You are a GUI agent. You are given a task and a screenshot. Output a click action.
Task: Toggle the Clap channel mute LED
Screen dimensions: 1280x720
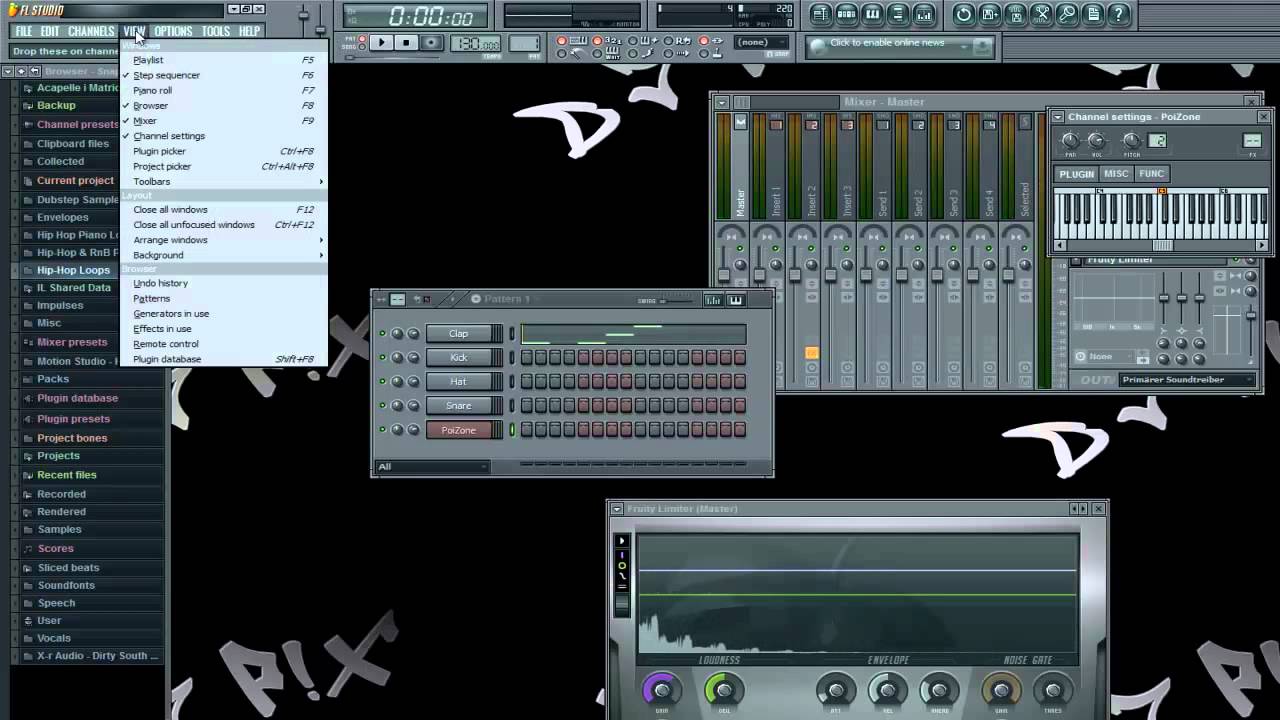point(382,334)
